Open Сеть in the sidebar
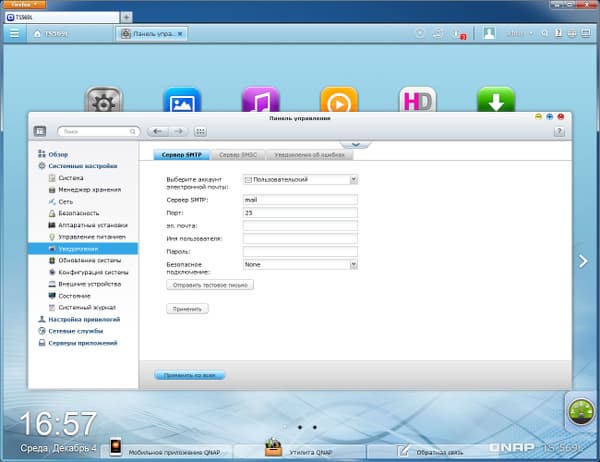Screen dimensions: 600x462 tap(61, 202)
